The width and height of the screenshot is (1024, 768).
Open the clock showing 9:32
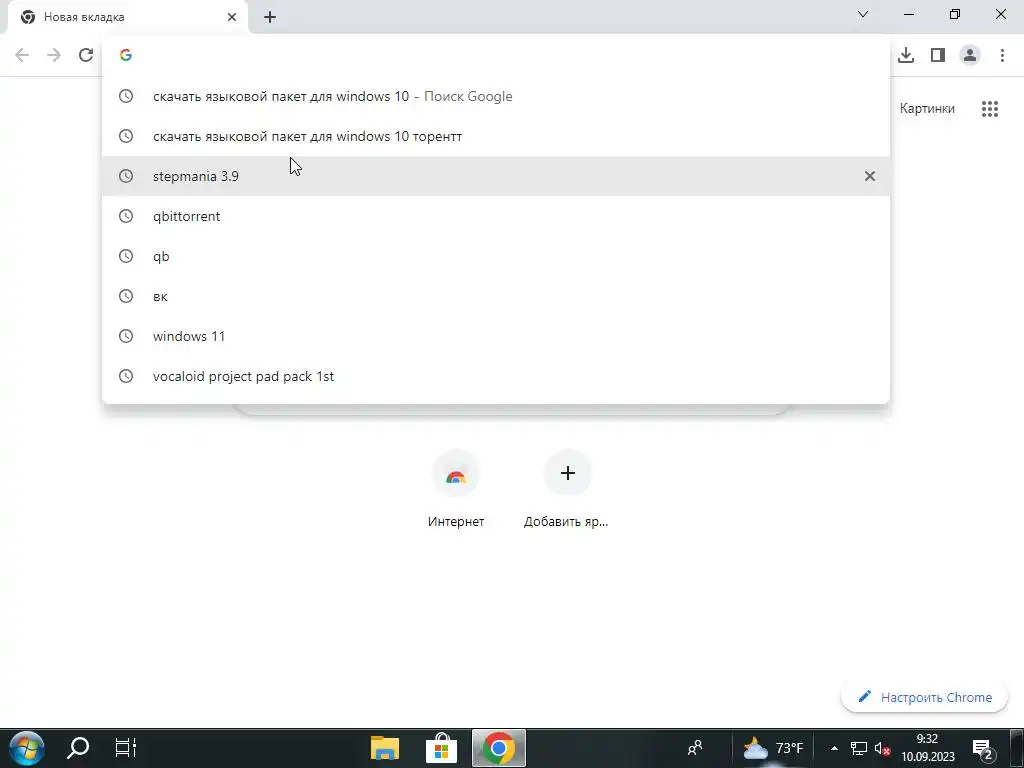click(x=927, y=748)
